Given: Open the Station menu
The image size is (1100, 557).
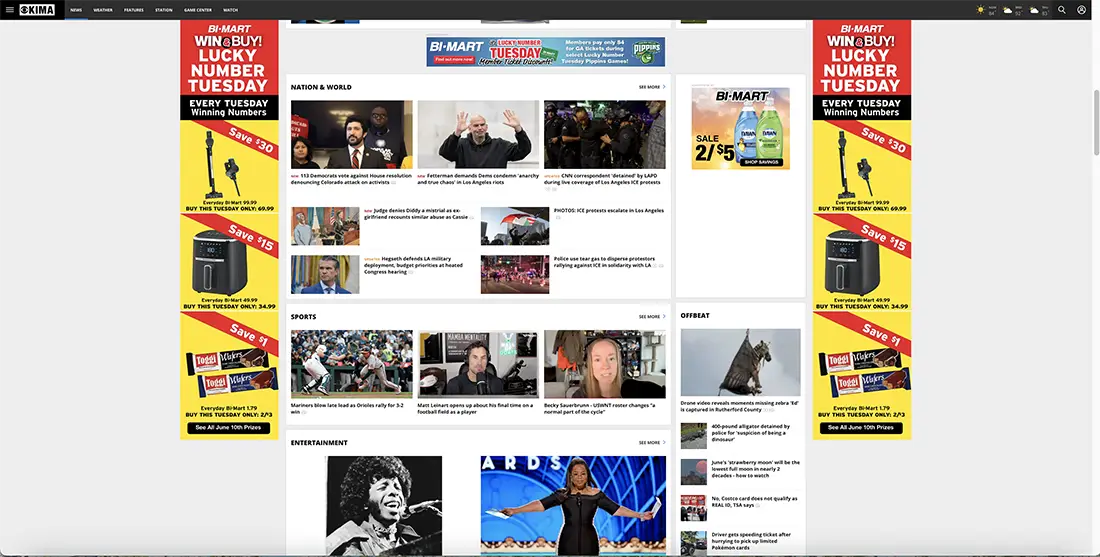Looking at the screenshot, I should (x=163, y=10).
